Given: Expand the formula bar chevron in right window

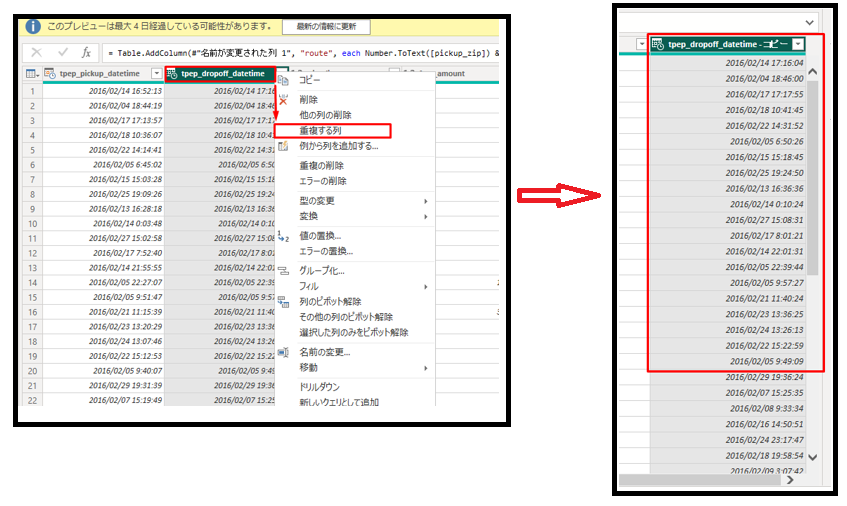Looking at the screenshot, I should pos(809,23).
